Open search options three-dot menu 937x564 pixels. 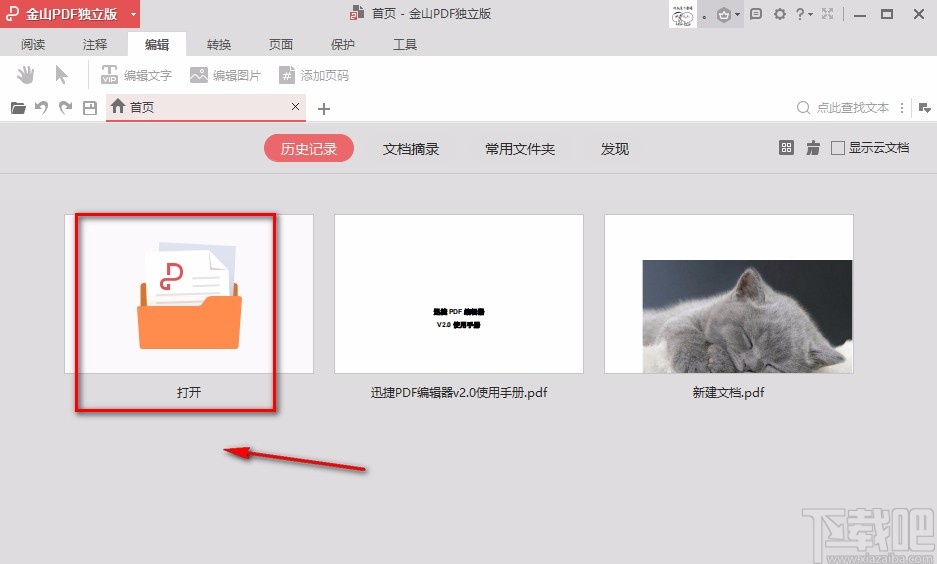902,108
